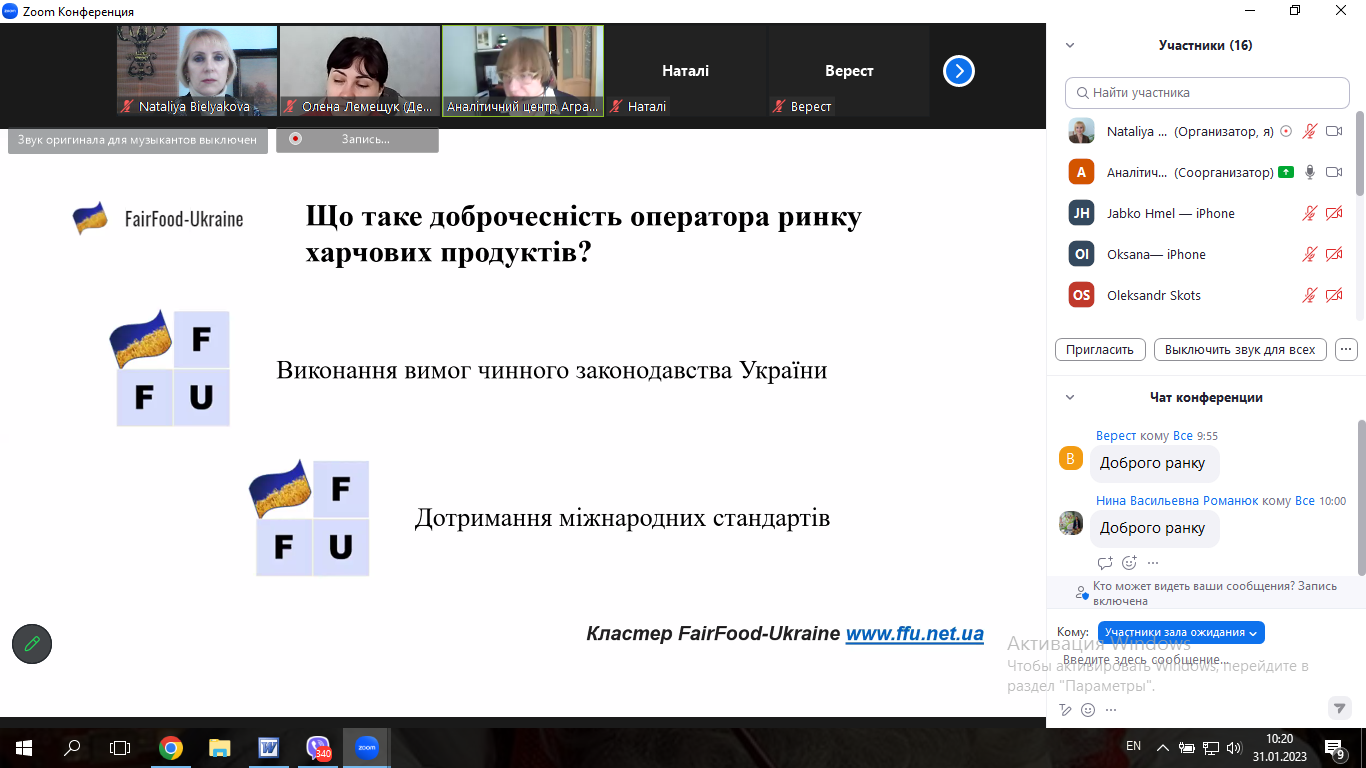Click Запись... recording status button

(357, 139)
